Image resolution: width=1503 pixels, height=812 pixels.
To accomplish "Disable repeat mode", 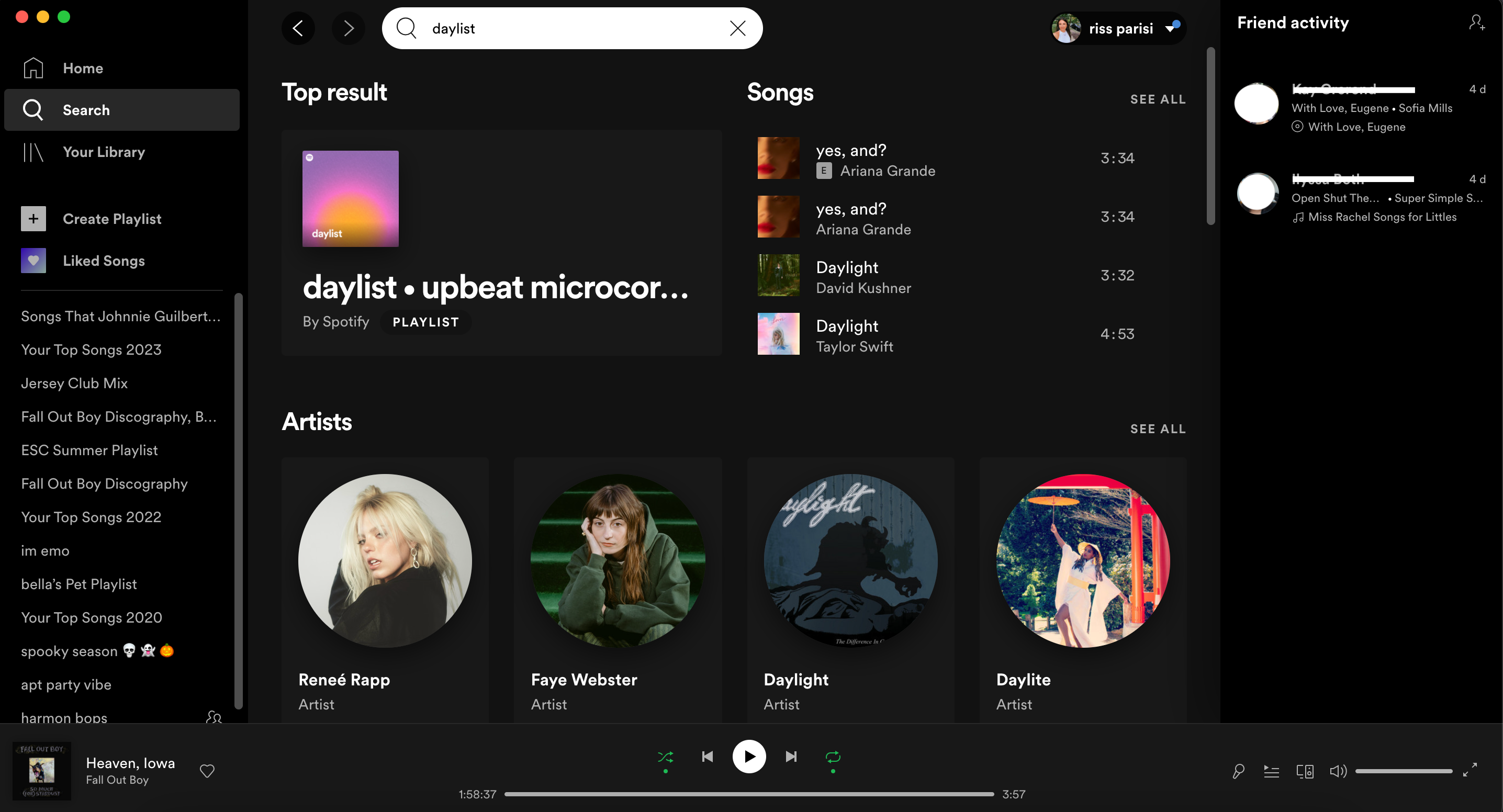I will (x=833, y=757).
